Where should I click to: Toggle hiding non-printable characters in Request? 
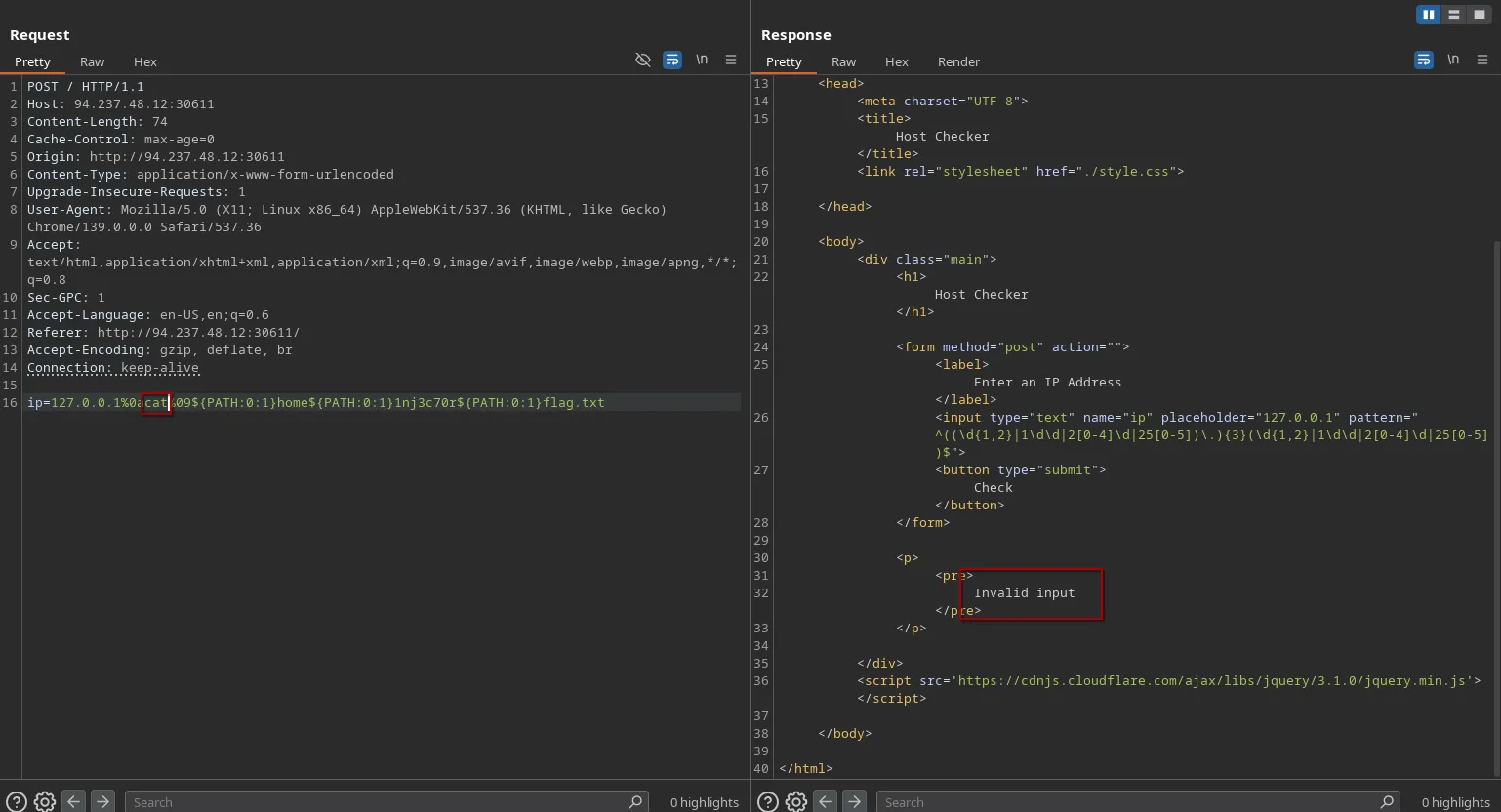(x=643, y=61)
